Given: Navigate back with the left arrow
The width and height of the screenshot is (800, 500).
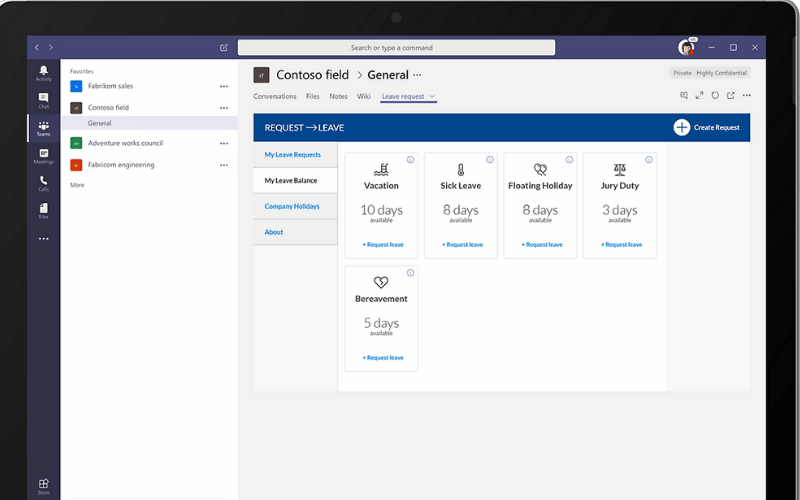Looking at the screenshot, I should pos(38,47).
